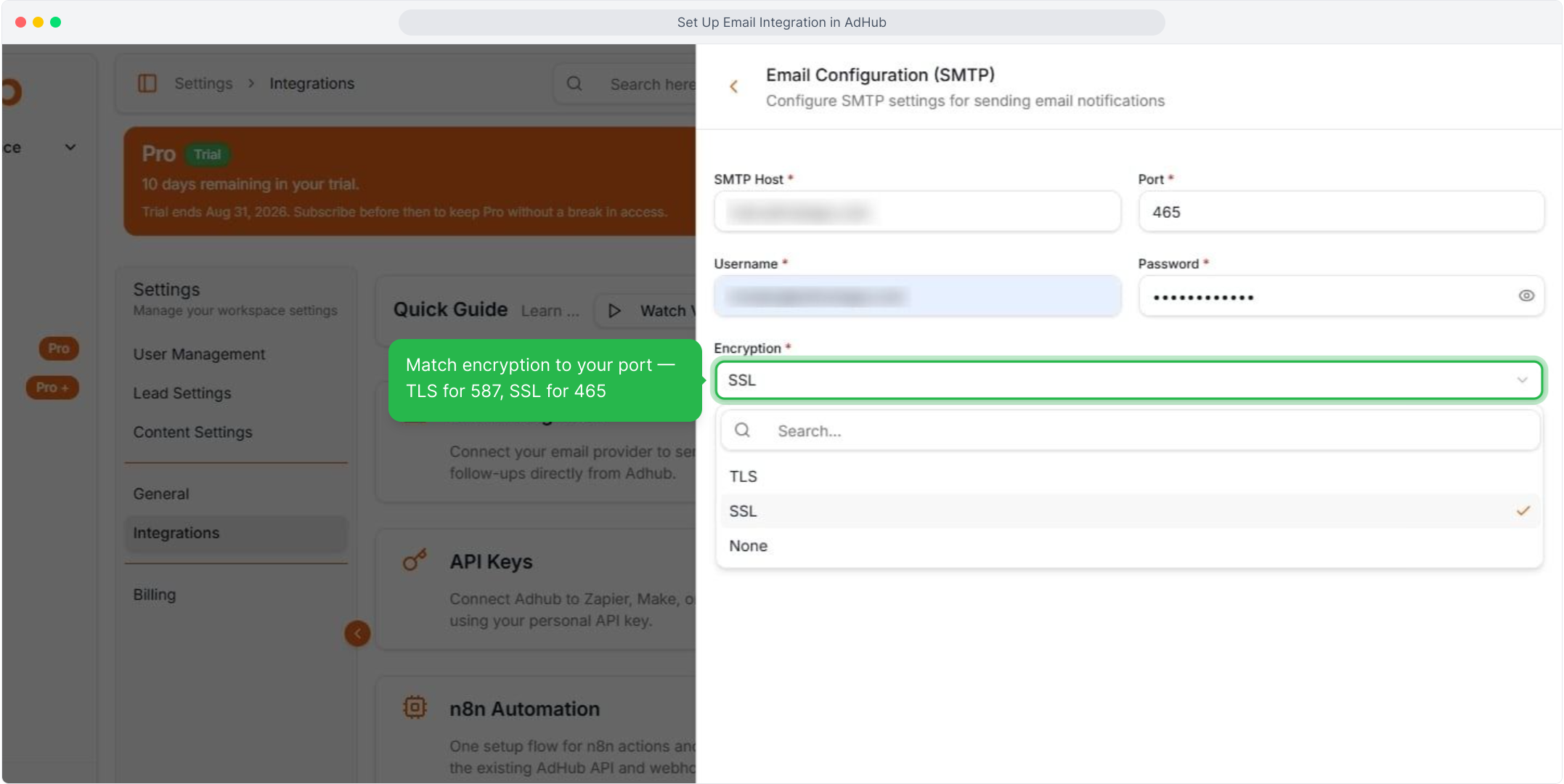Click the magnifier icon in encryption search

coord(742,430)
